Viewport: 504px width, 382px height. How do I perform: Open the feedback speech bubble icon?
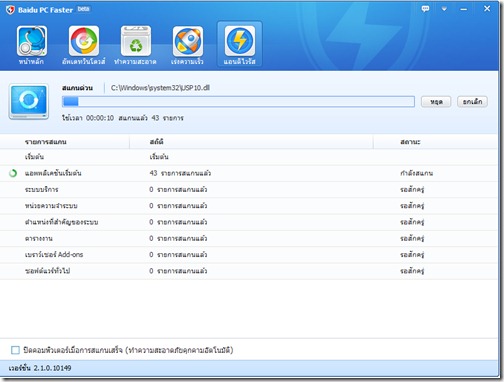425,9
